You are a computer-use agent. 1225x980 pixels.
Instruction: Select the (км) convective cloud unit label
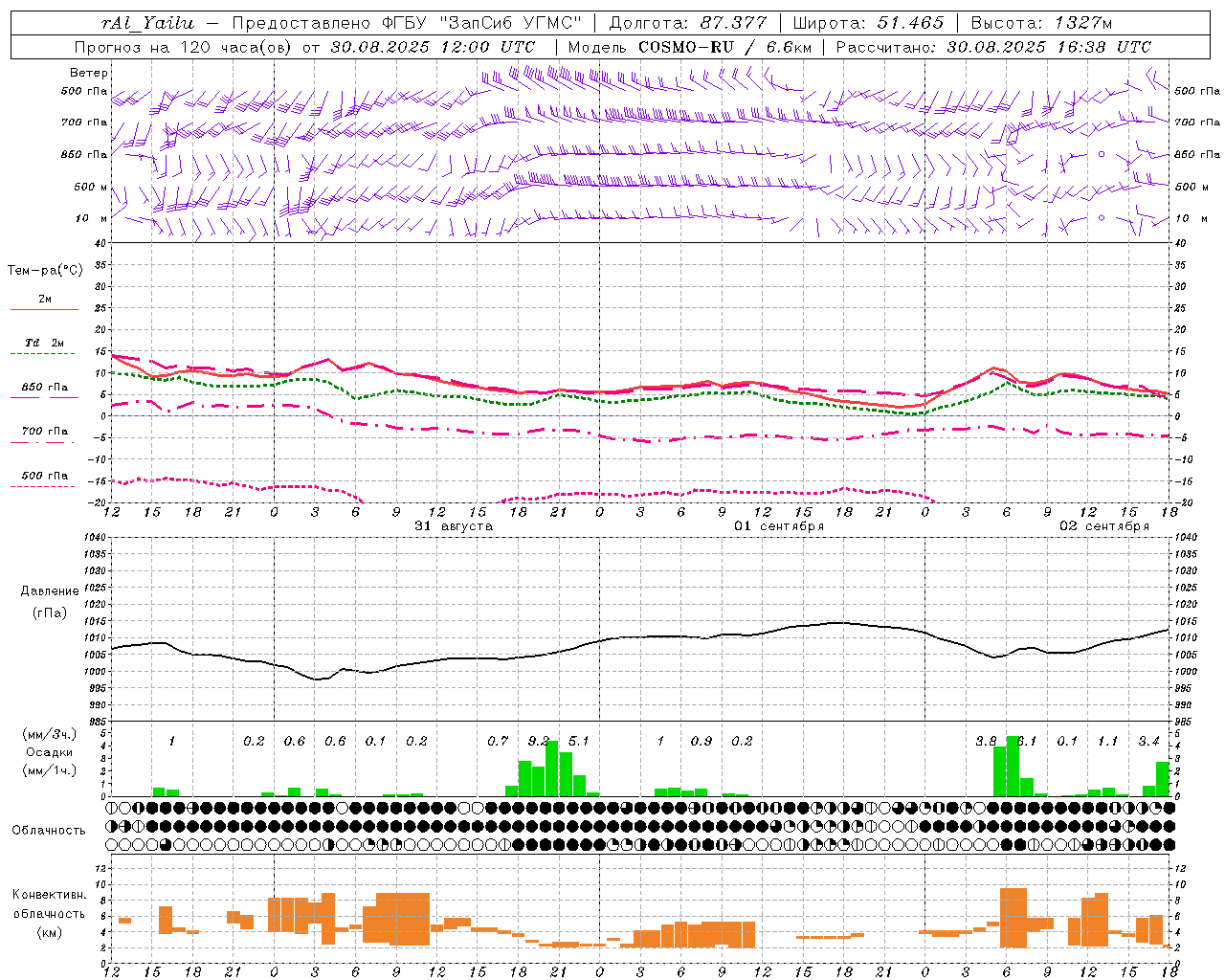[x=50, y=932]
